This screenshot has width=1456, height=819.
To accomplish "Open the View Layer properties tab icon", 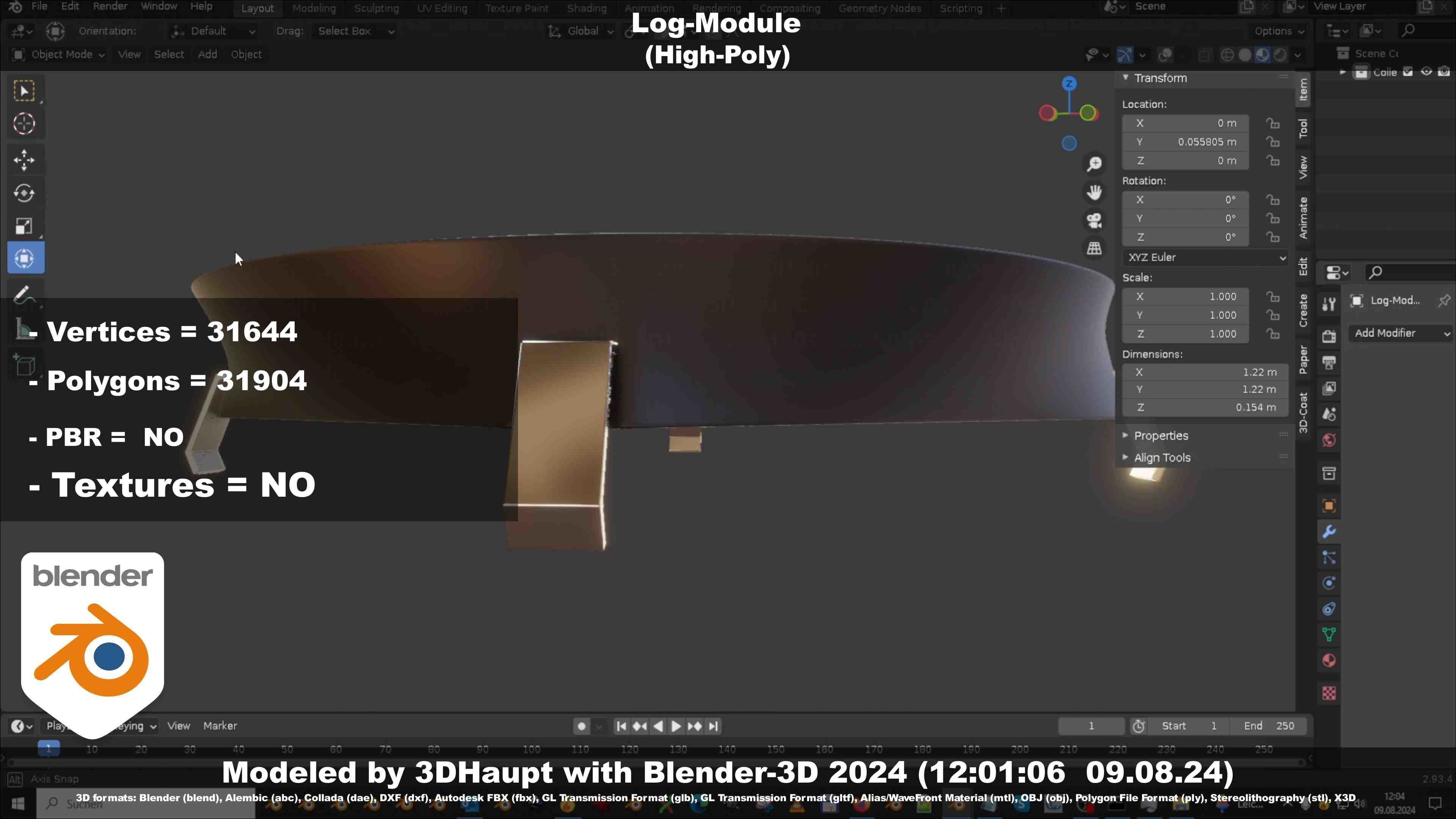I will (x=1329, y=388).
